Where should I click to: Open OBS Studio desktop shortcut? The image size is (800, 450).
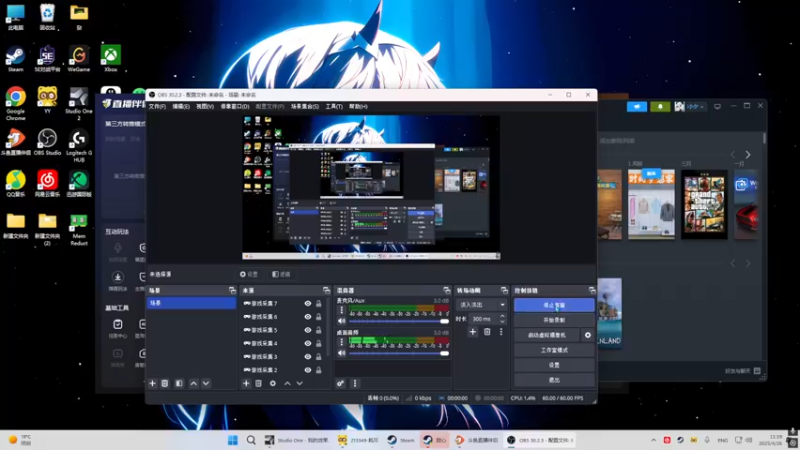pos(47,142)
